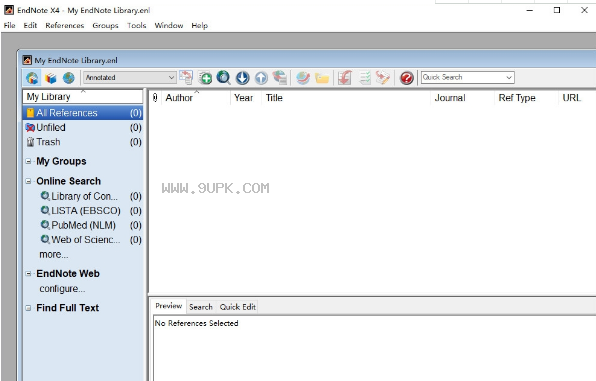Viewport: 596px width, 381px height.
Task: Collapse the My Groups section
Action: point(28,161)
